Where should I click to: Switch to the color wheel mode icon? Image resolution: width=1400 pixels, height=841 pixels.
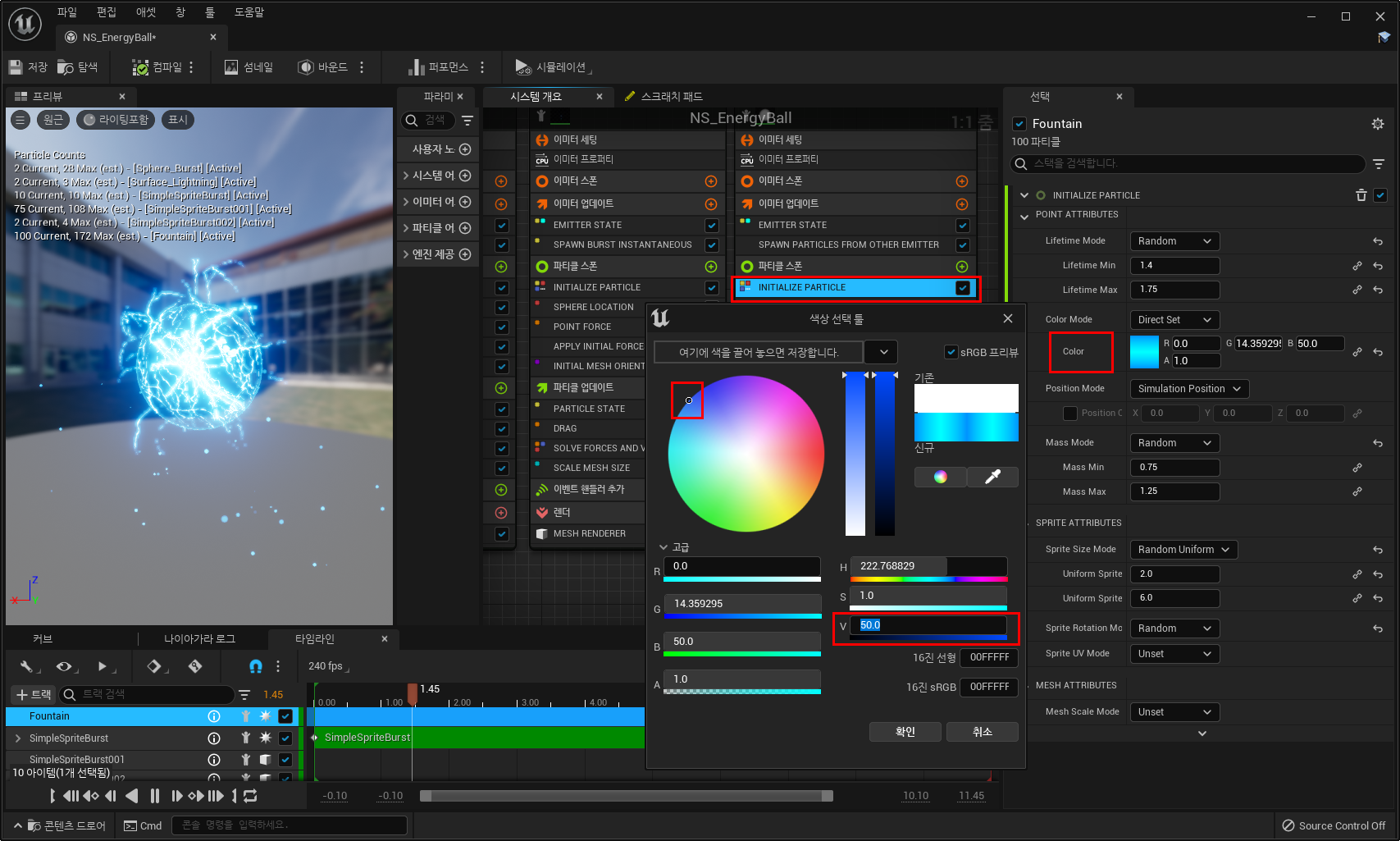[940, 477]
